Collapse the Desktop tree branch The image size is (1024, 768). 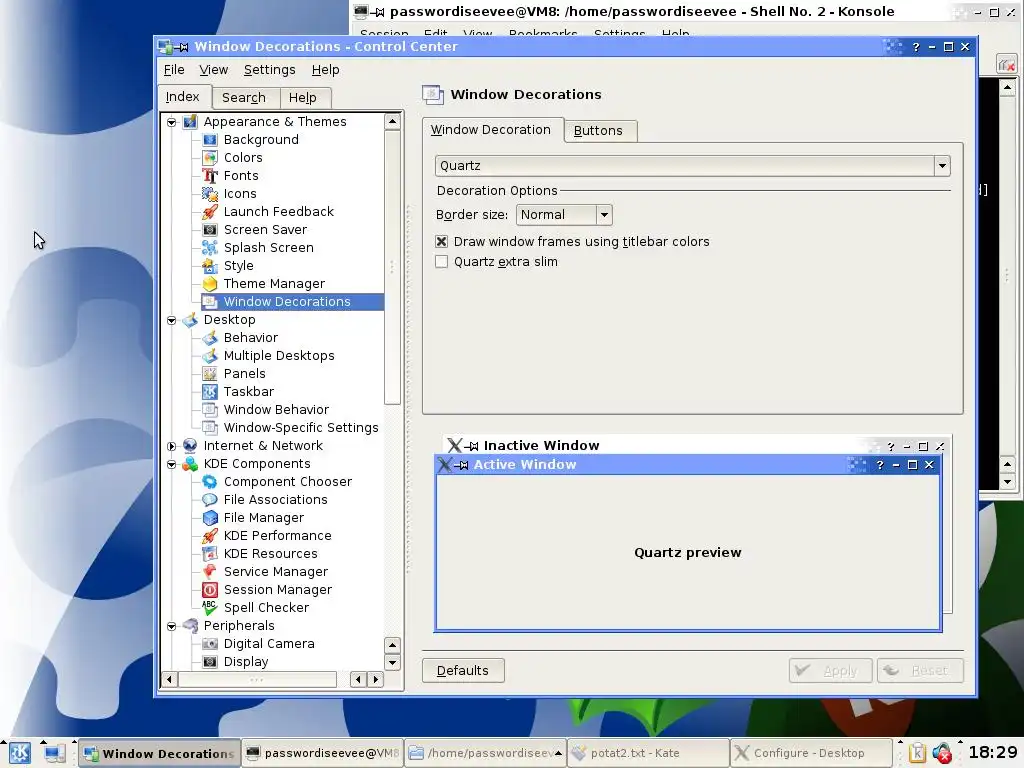tap(171, 320)
